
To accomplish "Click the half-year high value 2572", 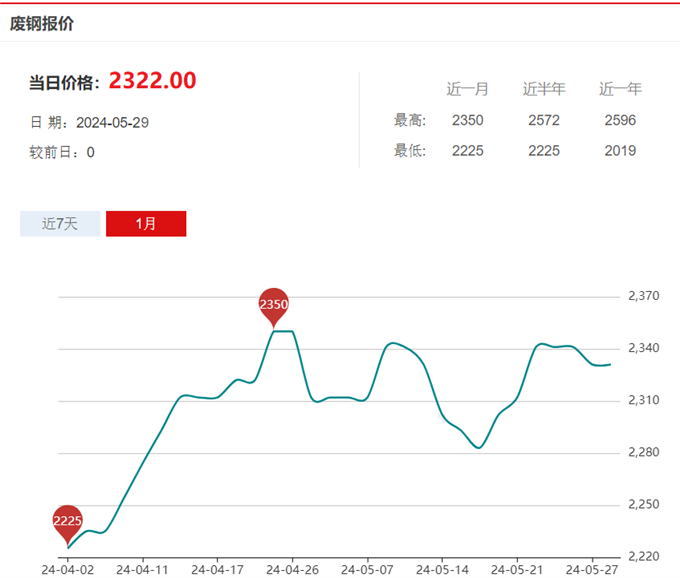I will tap(544, 120).
